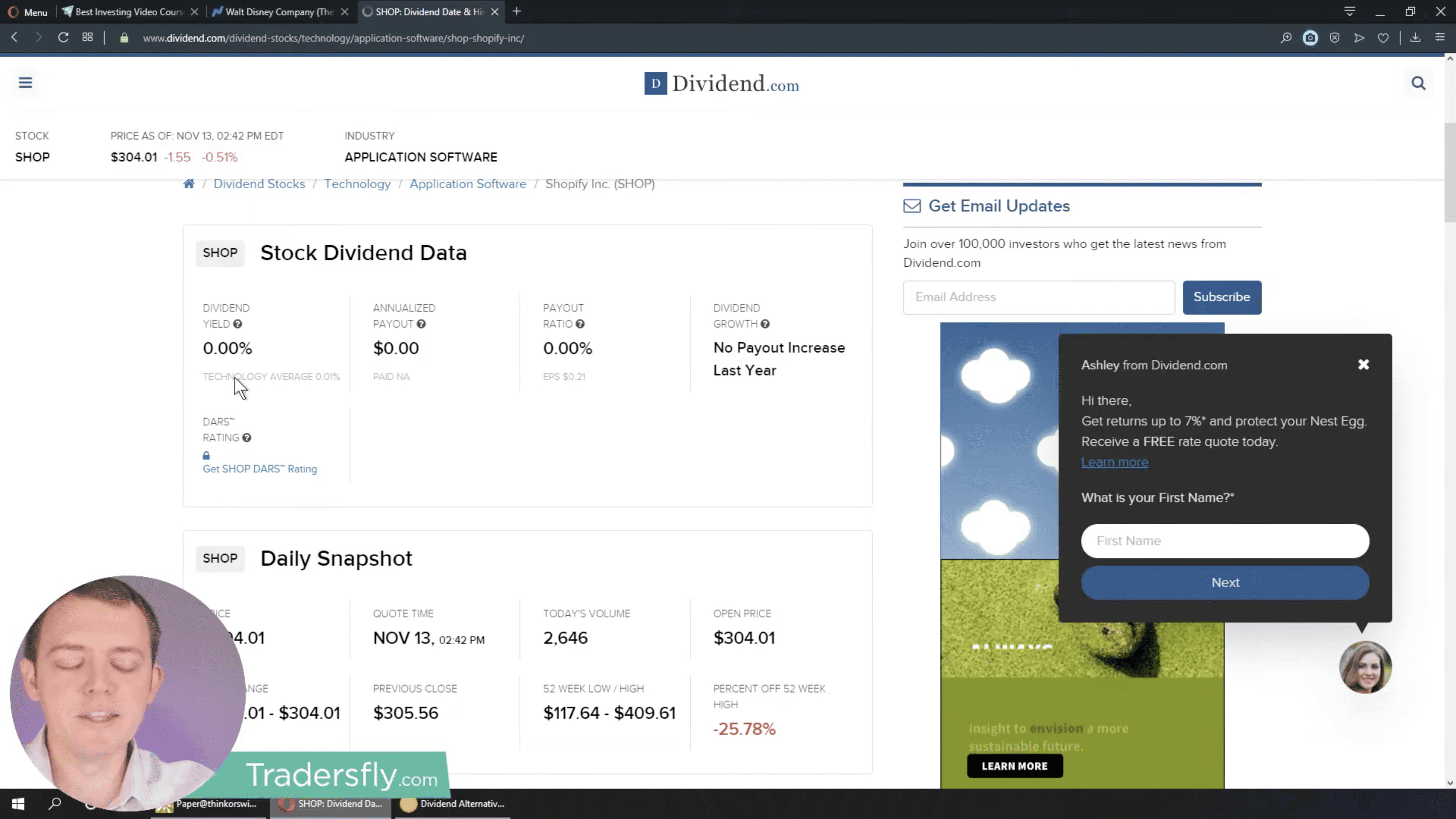Screen dimensions: 1456x819
Task: Open the Dividend.com hamburger menu
Action: point(25,83)
